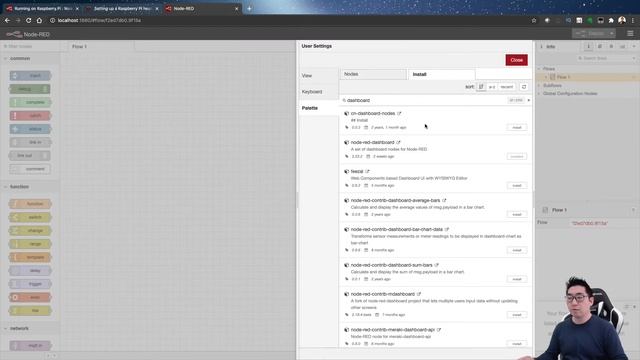Bookmark this page with the star icon
The width and height of the screenshot is (640, 360).
[534, 20]
